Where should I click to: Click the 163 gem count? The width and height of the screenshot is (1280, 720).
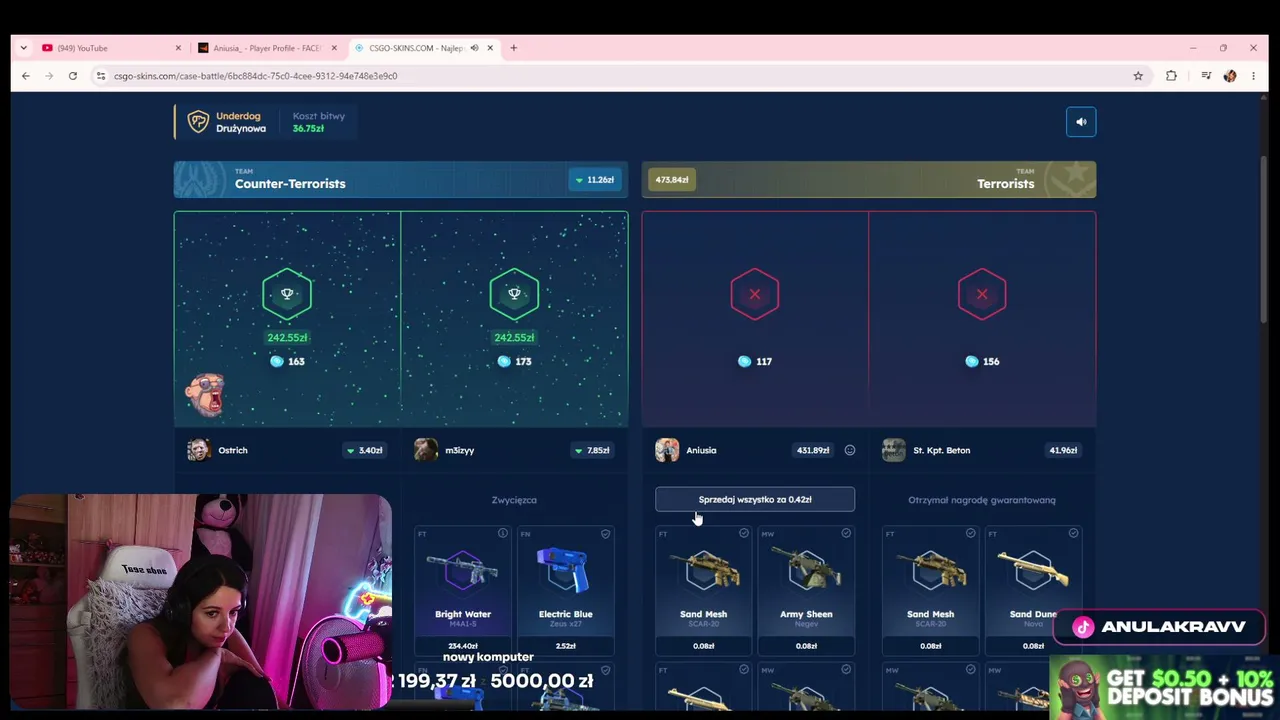pyautogui.click(x=288, y=362)
